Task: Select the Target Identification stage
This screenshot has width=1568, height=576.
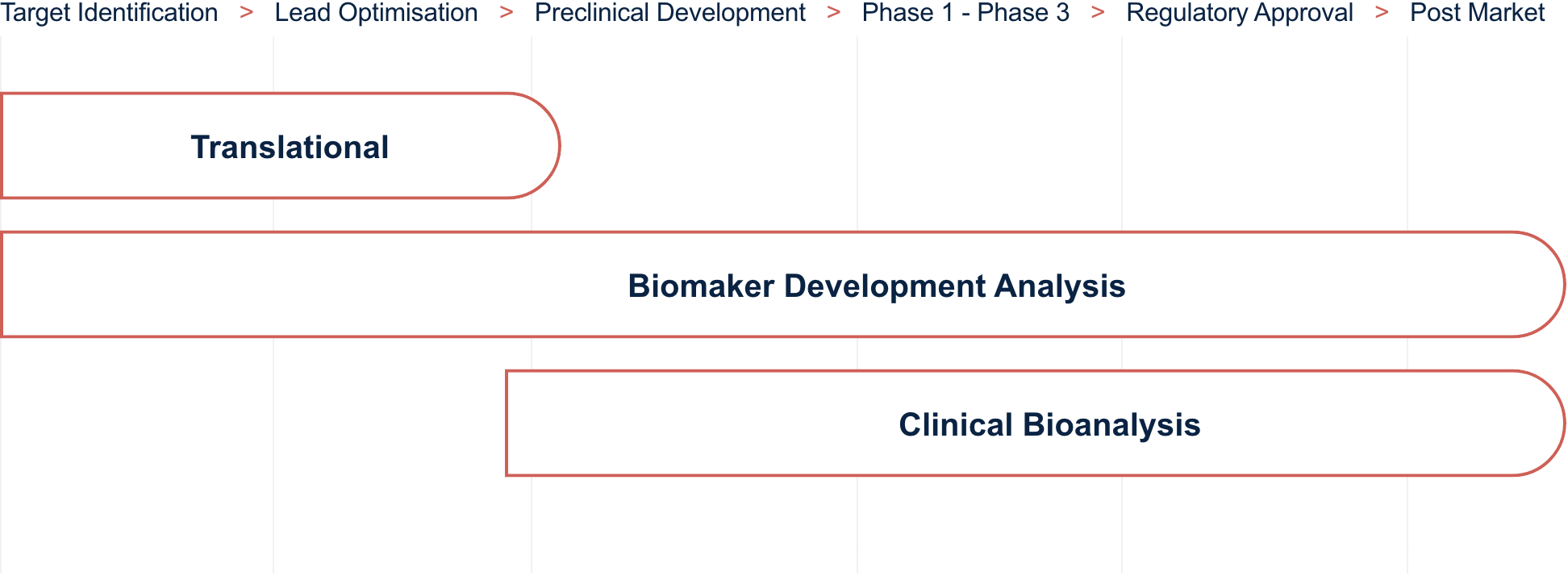Action: click(109, 13)
